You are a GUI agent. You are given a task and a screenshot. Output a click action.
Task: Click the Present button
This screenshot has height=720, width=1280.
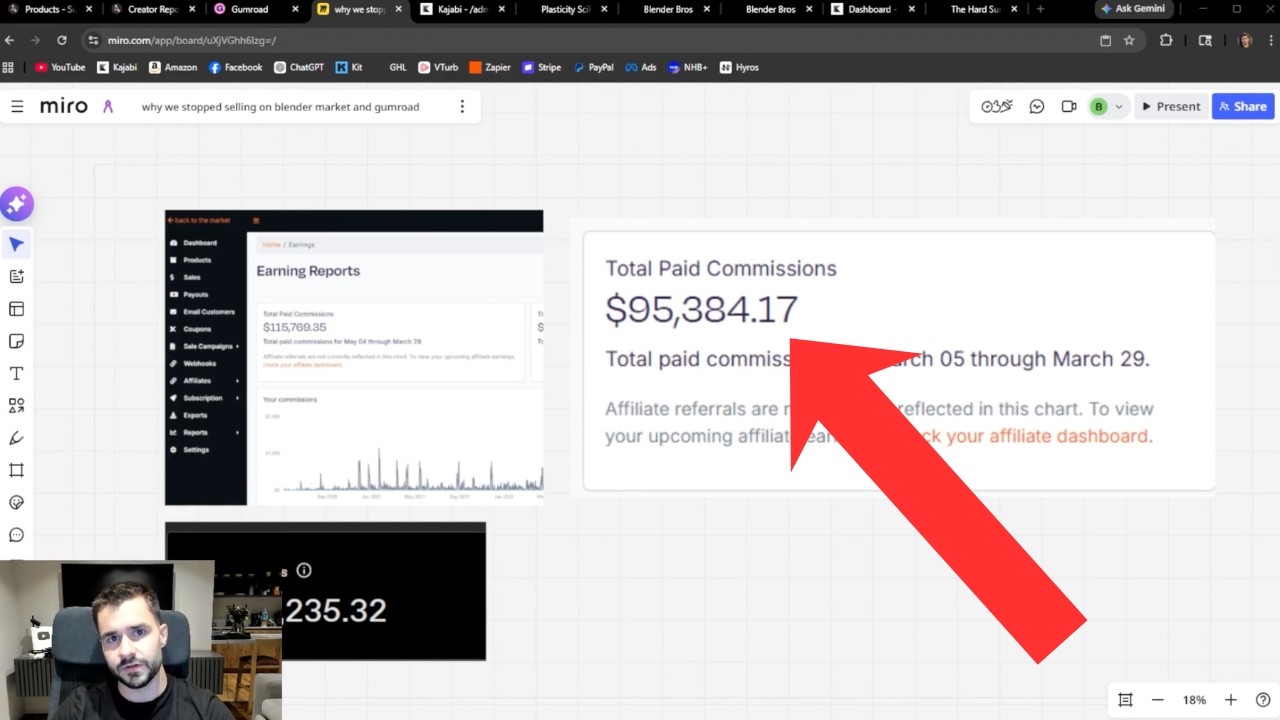1171,106
